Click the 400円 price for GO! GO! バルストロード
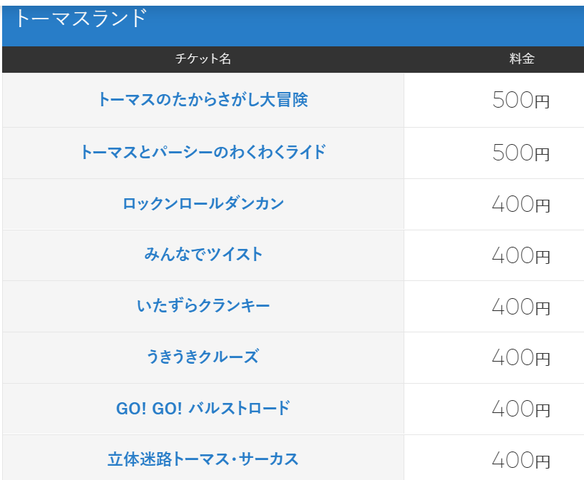Image resolution: width=584 pixels, height=480 pixels. click(x=521, y=409)
